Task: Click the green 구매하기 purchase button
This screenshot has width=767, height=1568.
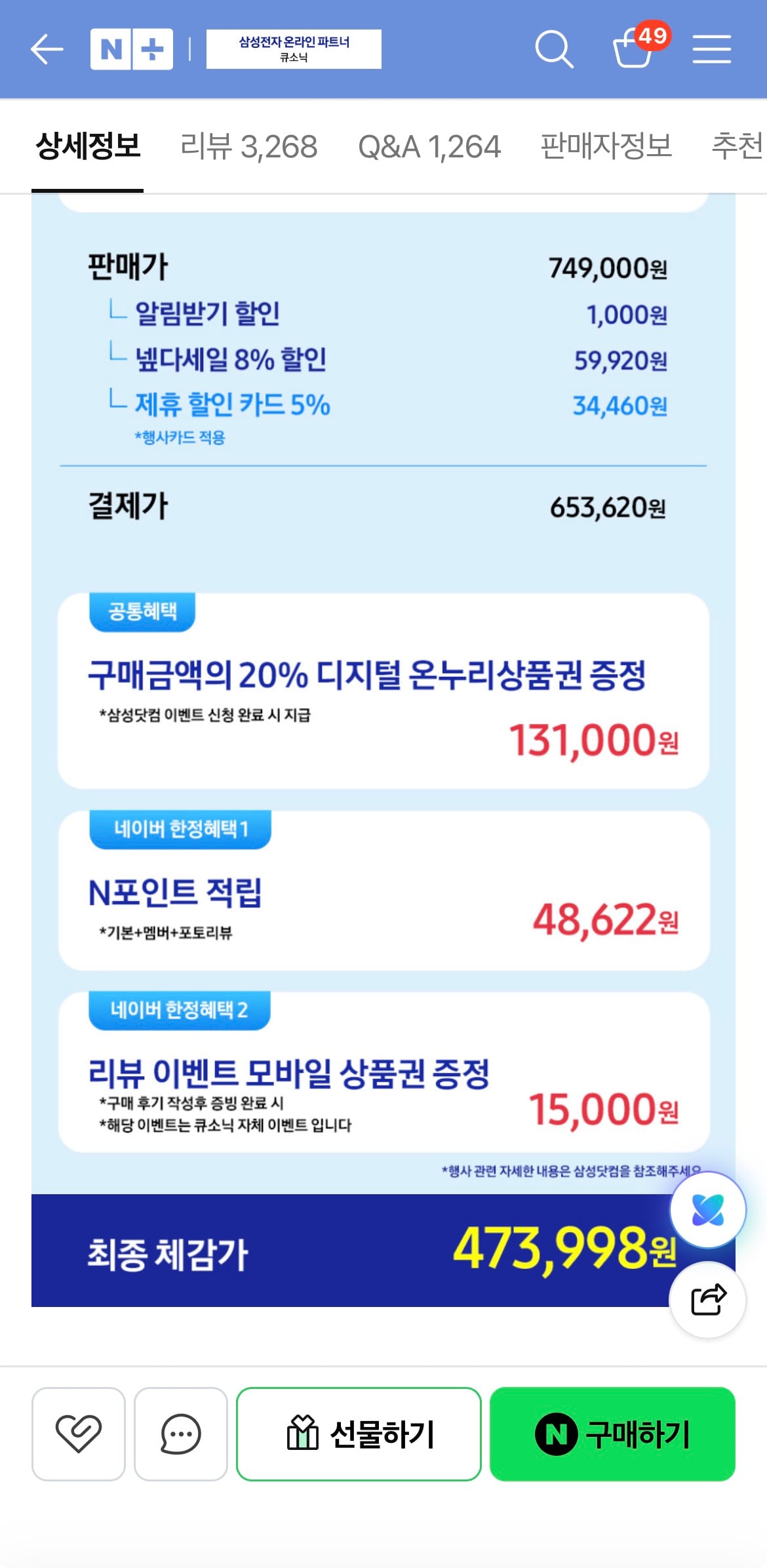Action: point(612,1434)
